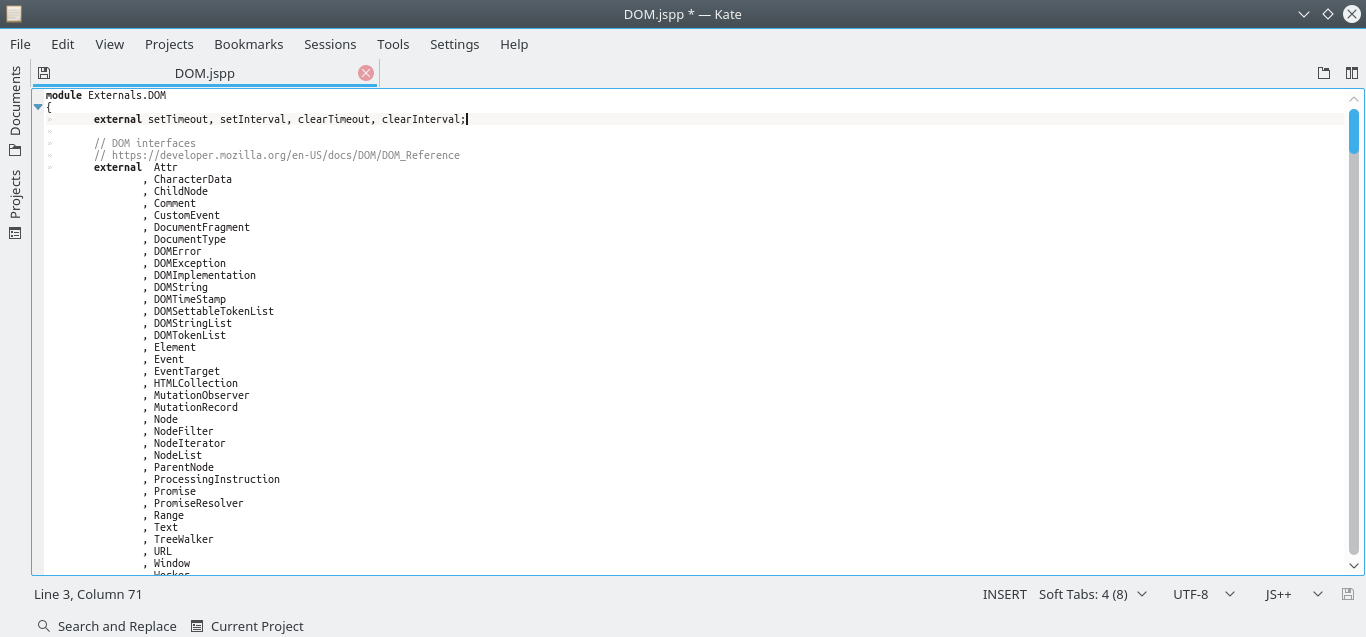
Task: Open the Projects menu
Action: coord(169,44)
